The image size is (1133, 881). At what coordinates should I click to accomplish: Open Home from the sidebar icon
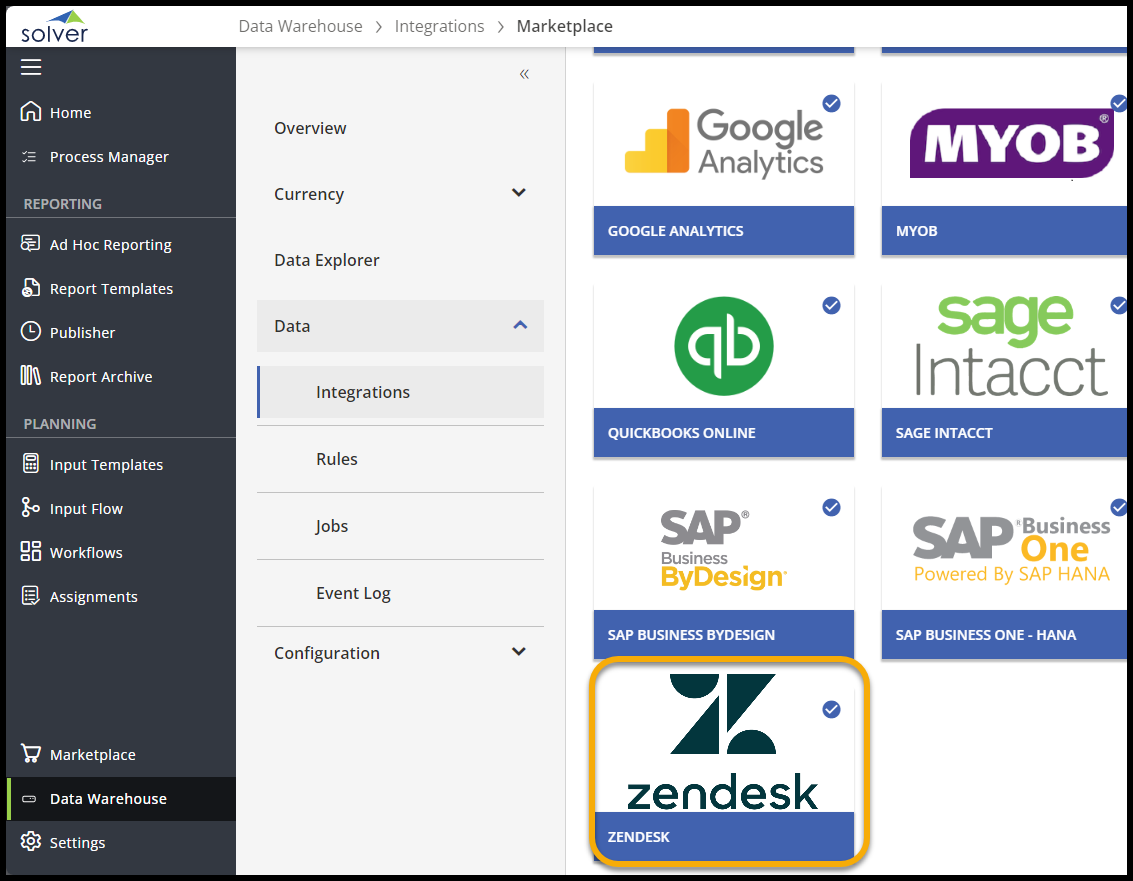(31, 112)
